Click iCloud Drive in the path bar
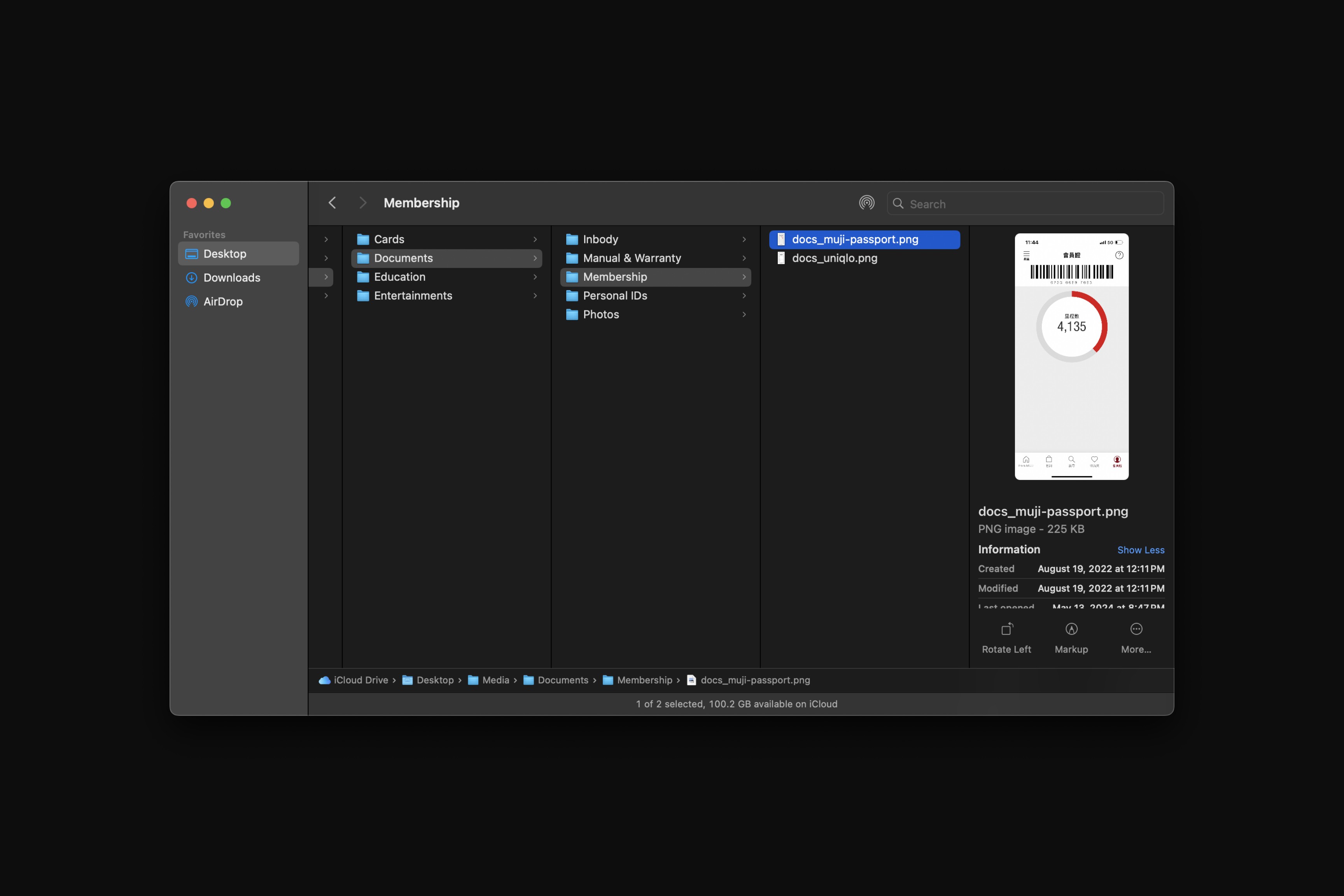This screenshot has height=896, width=1344. 360,680
